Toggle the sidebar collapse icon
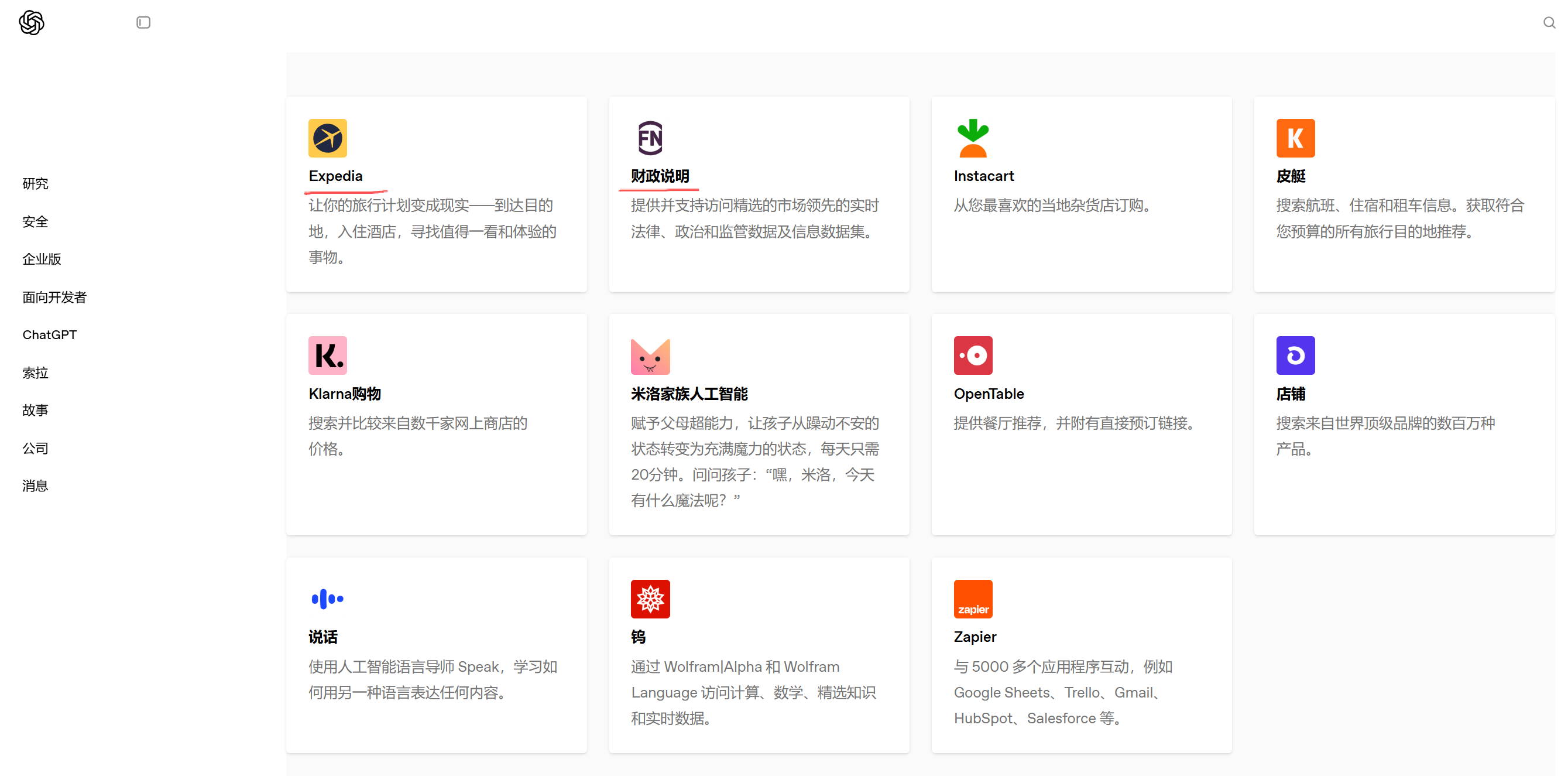The height and width of the screenshot is (776, 1568). [x=143, y=23]
